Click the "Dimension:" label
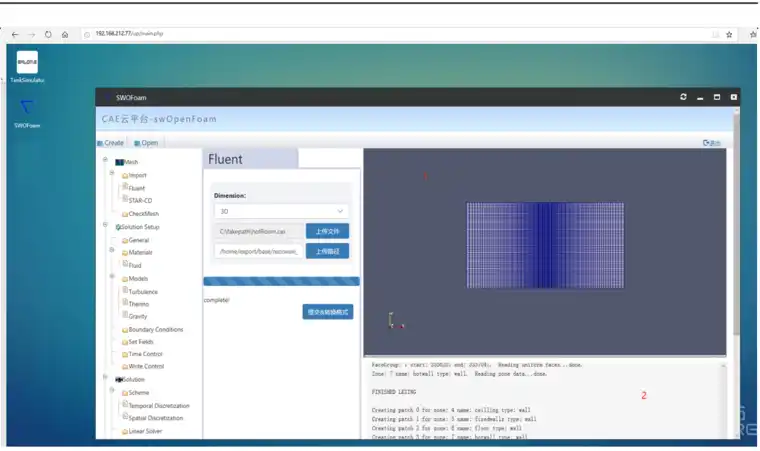 point(230,195)
